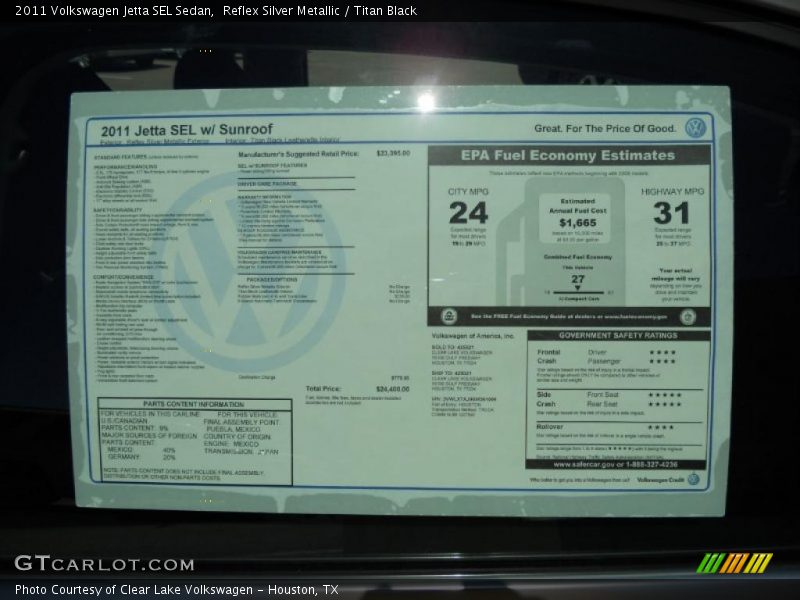800x600 pixels.
Task: Click the HIGHWAY MPG value 31
Action: (671, 213)
